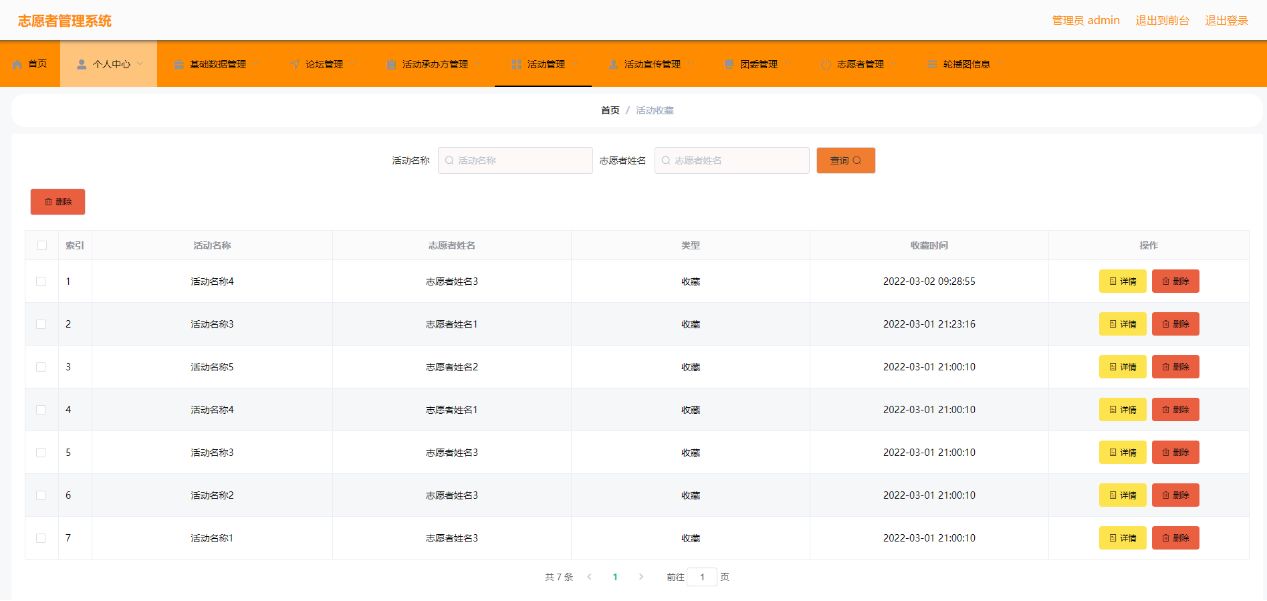Delete row index 7 with its 删除 button
The image size is (1267, 601).
[1176, 538]
